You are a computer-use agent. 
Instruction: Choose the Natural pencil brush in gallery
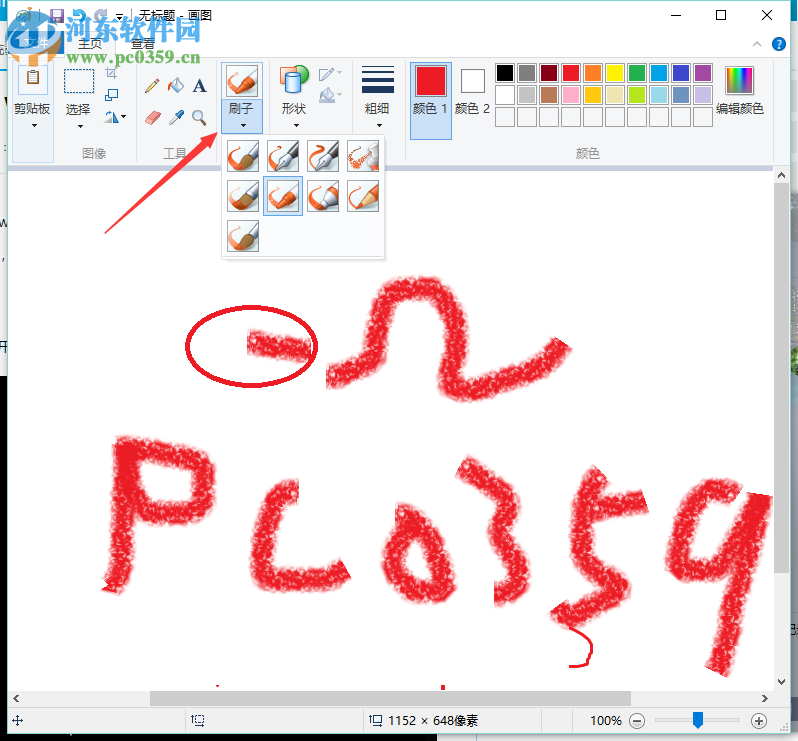(363, 196)
